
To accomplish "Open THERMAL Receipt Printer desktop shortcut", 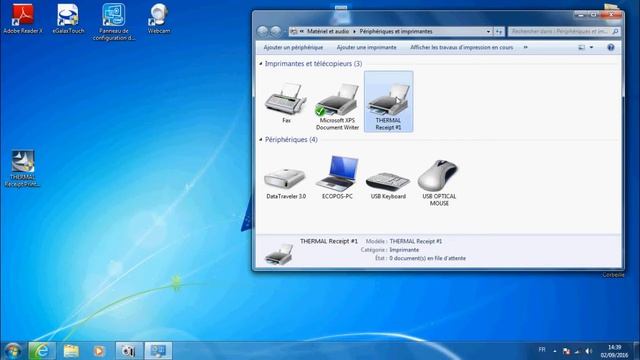I will point(22,169).
